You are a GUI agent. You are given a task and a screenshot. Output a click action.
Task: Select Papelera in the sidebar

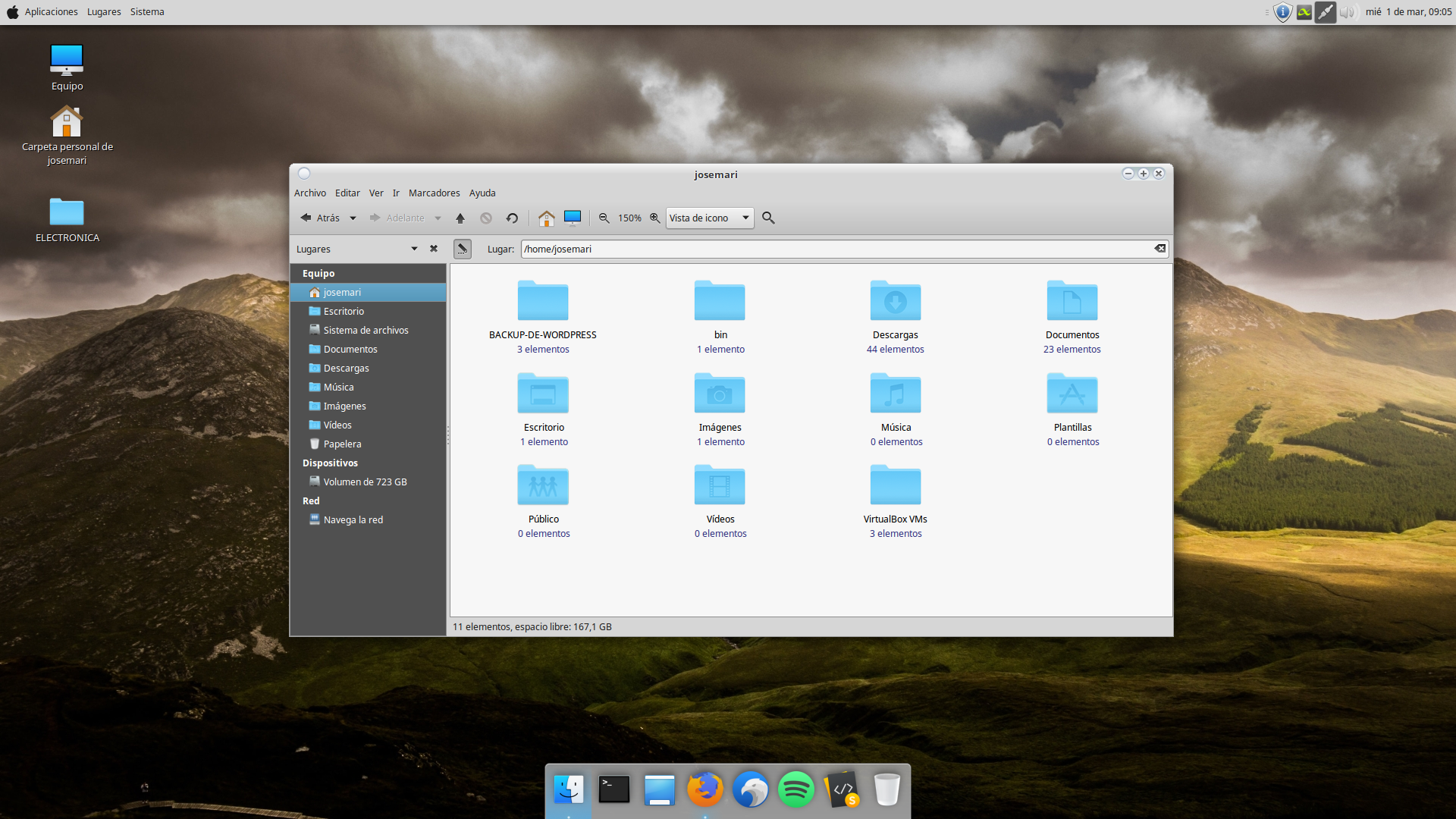(342, 444)
